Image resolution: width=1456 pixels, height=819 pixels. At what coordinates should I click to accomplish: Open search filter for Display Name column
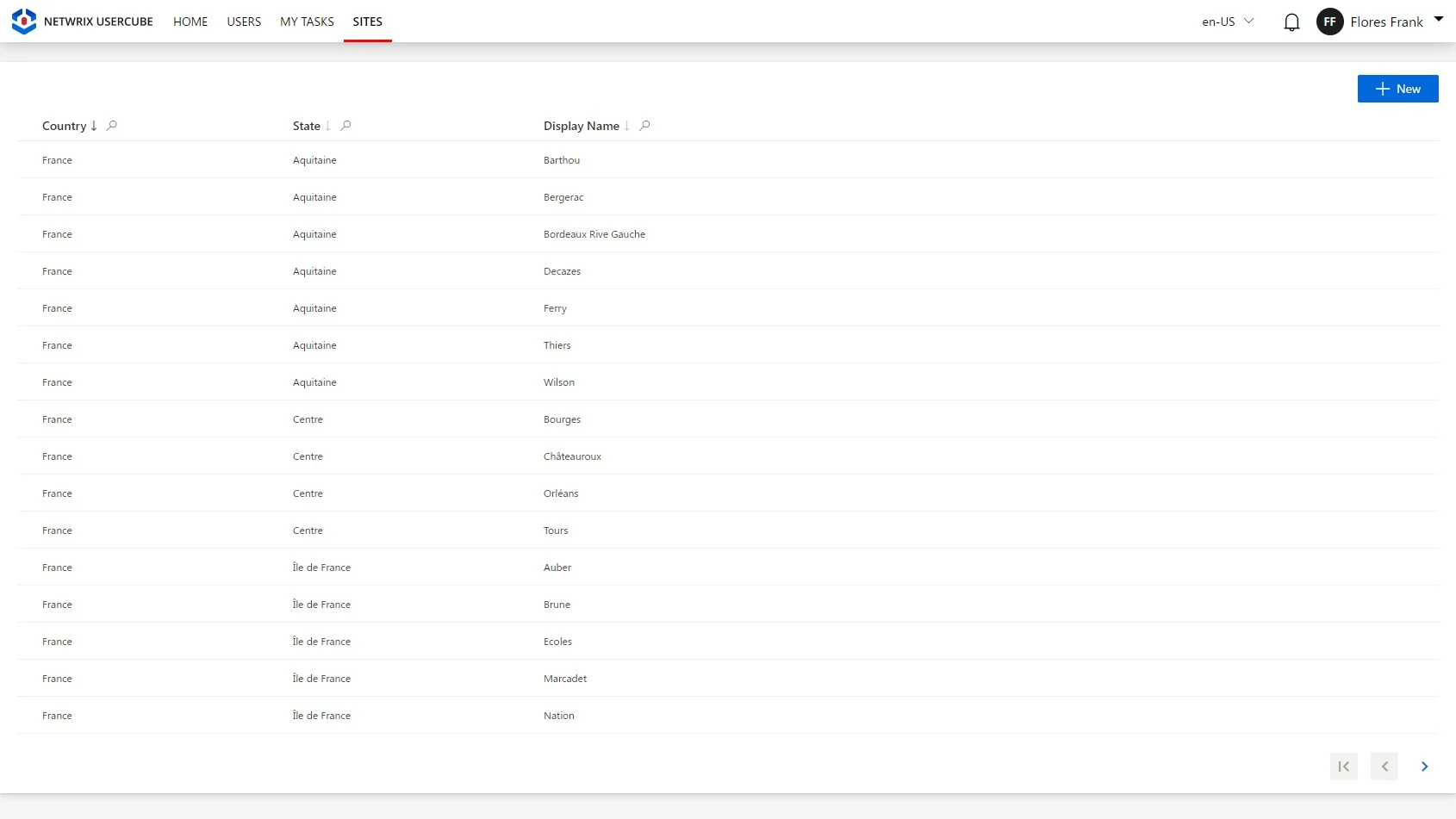pyautogui.click(x=644, y=126)
